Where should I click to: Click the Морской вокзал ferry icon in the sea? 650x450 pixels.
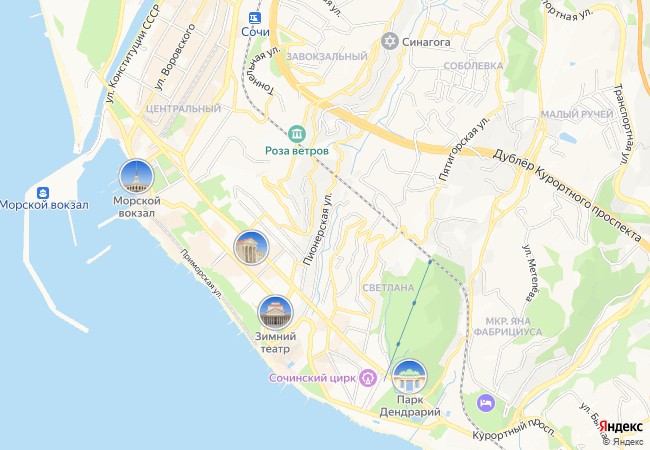coord(43,193)
